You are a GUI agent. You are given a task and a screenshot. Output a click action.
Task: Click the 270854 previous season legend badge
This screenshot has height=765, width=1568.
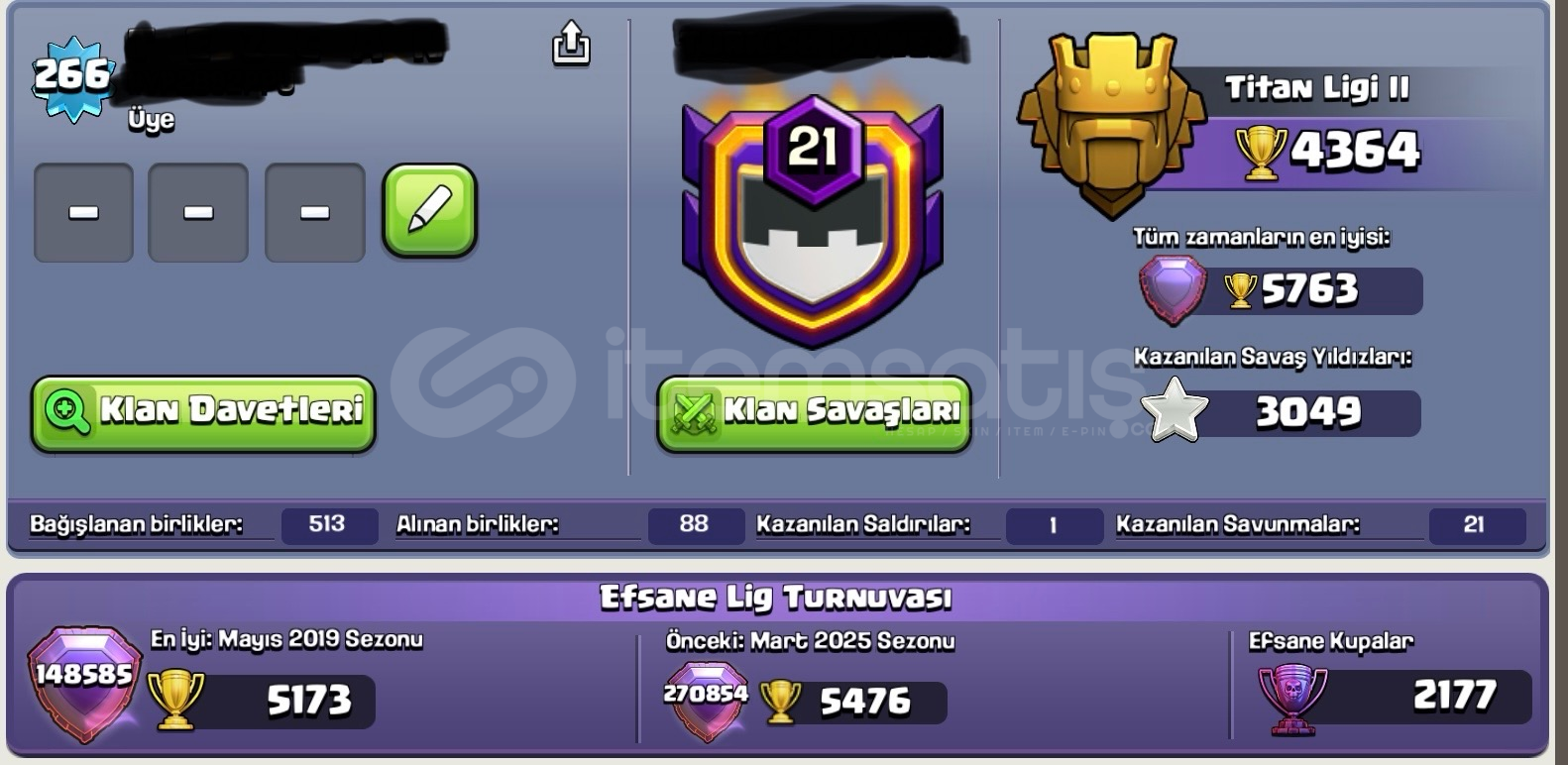coord(707,702)
